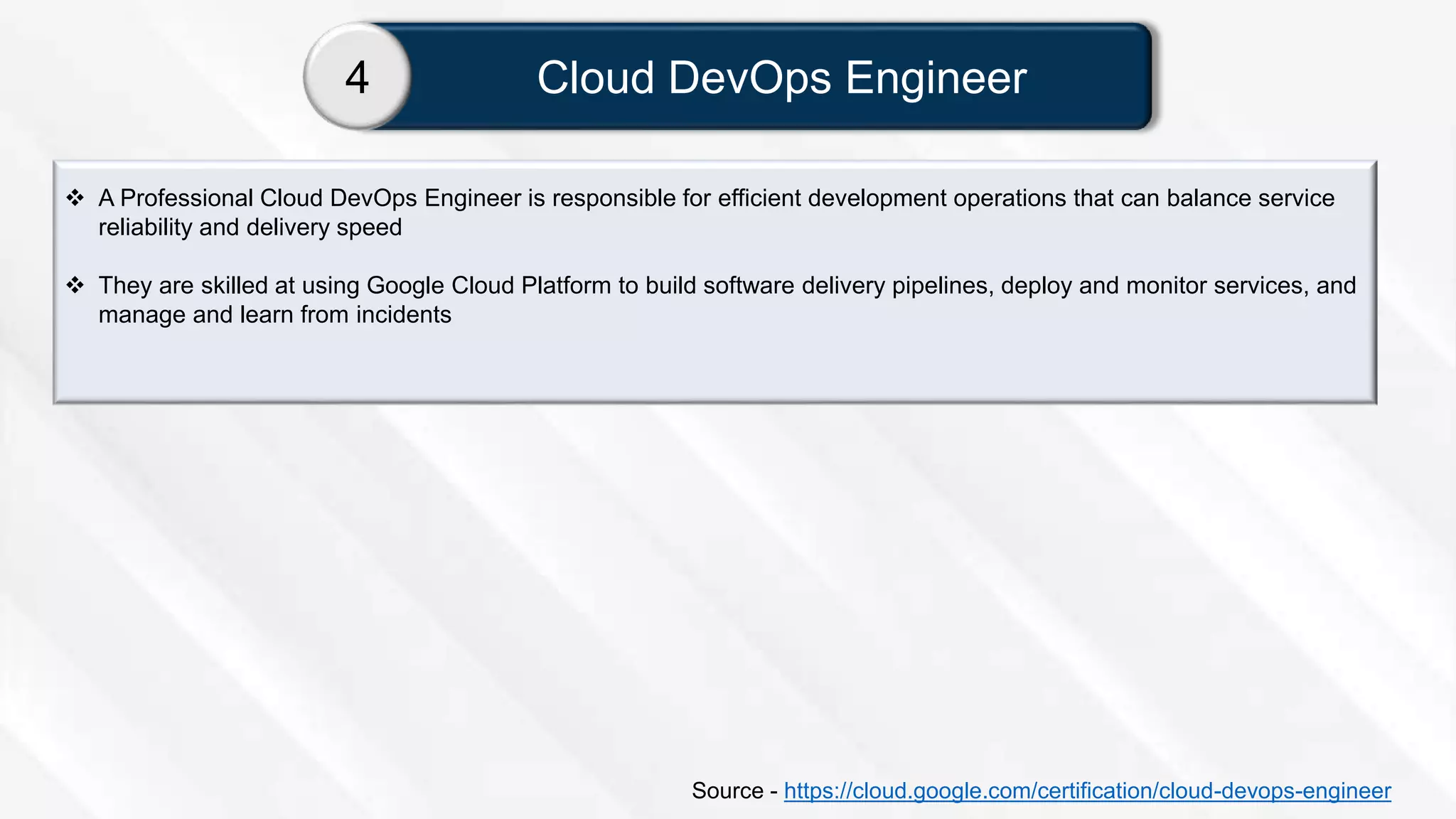Click the line 'reliability and delivery speed'
Screen dimensions: 1456x819
[x=250, y=227]
